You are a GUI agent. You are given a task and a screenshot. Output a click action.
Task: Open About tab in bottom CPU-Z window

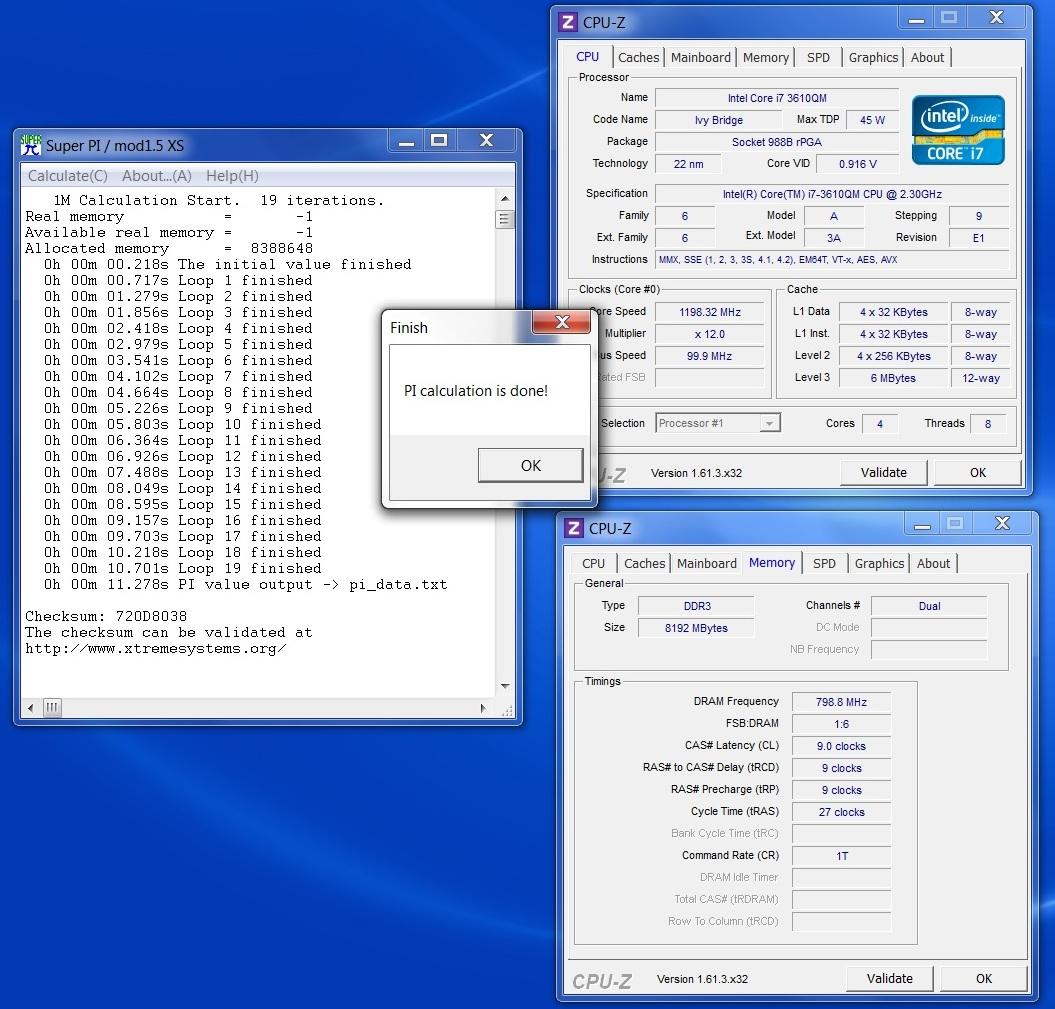(933, 563)
